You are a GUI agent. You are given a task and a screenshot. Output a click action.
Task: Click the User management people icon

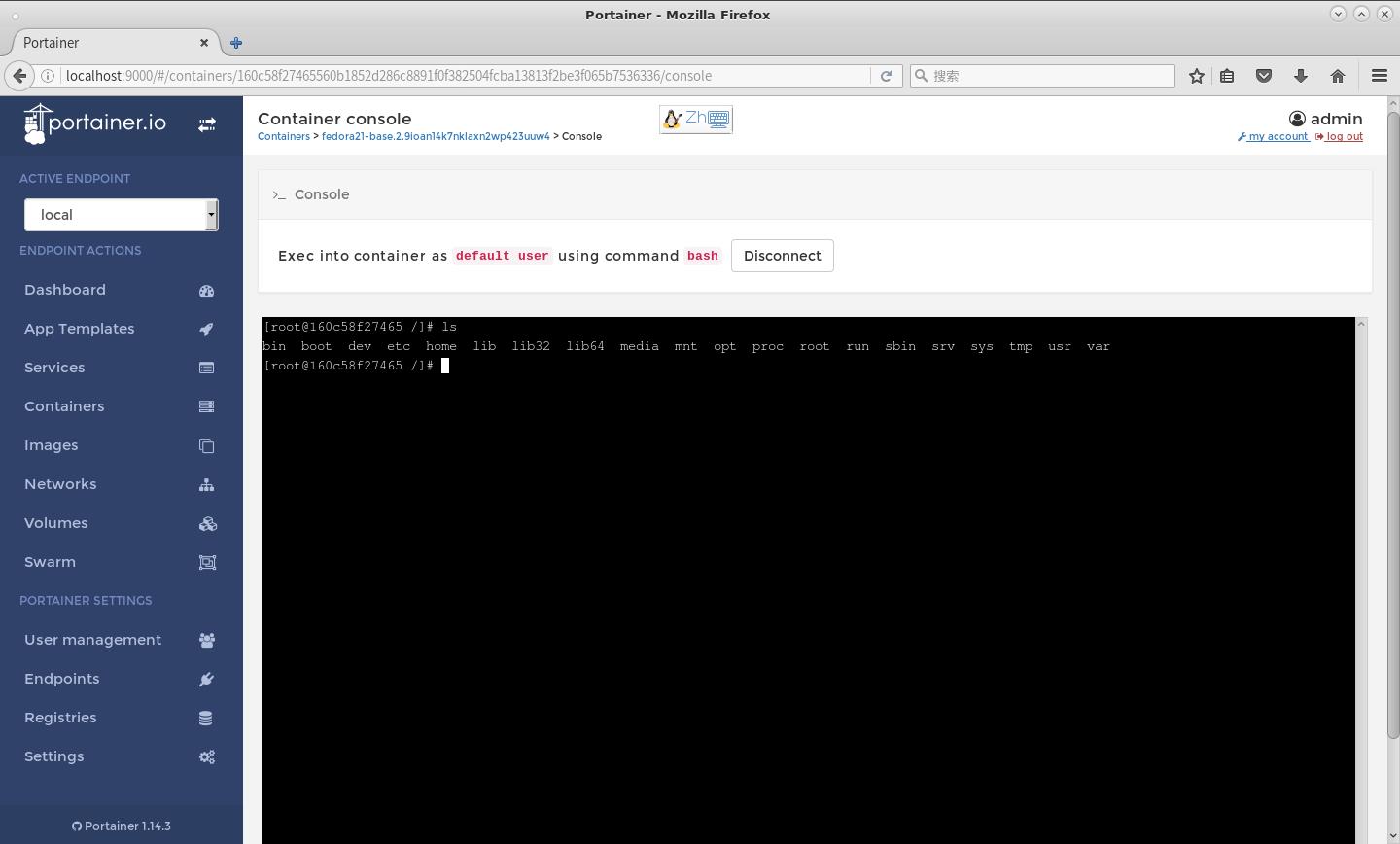click(x=207, y=640)
